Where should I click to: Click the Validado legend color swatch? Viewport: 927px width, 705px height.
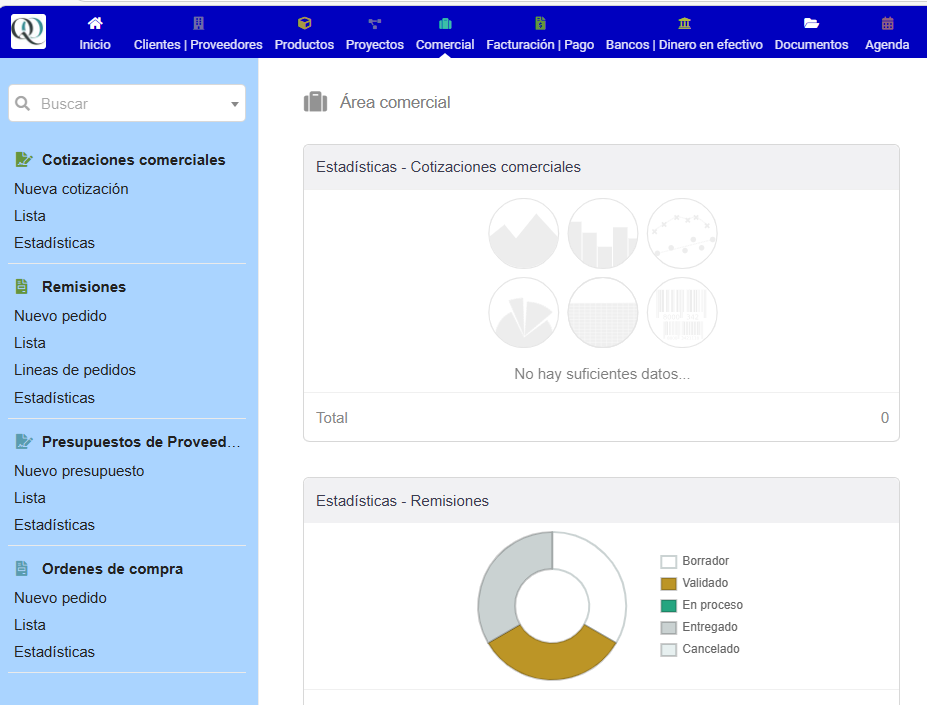coord(669,583)
